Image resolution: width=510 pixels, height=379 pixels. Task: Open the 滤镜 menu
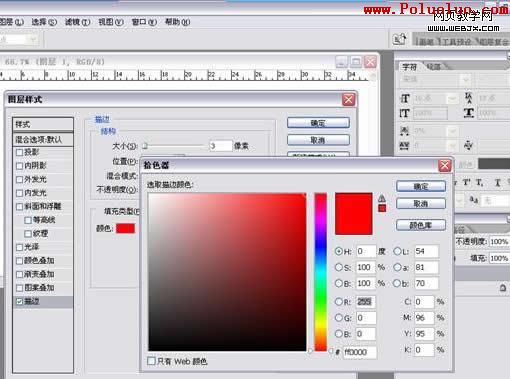point(77,22)
